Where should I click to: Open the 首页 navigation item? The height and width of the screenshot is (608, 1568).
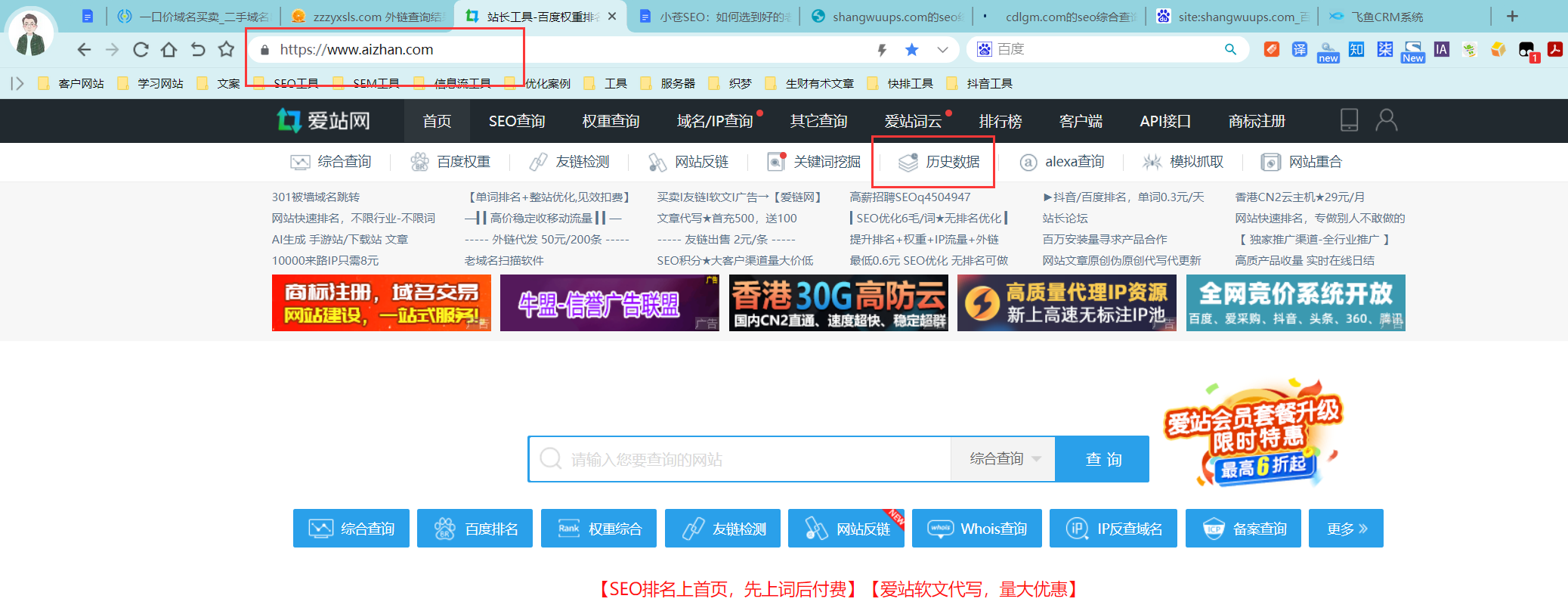click(x=437, y=121)
